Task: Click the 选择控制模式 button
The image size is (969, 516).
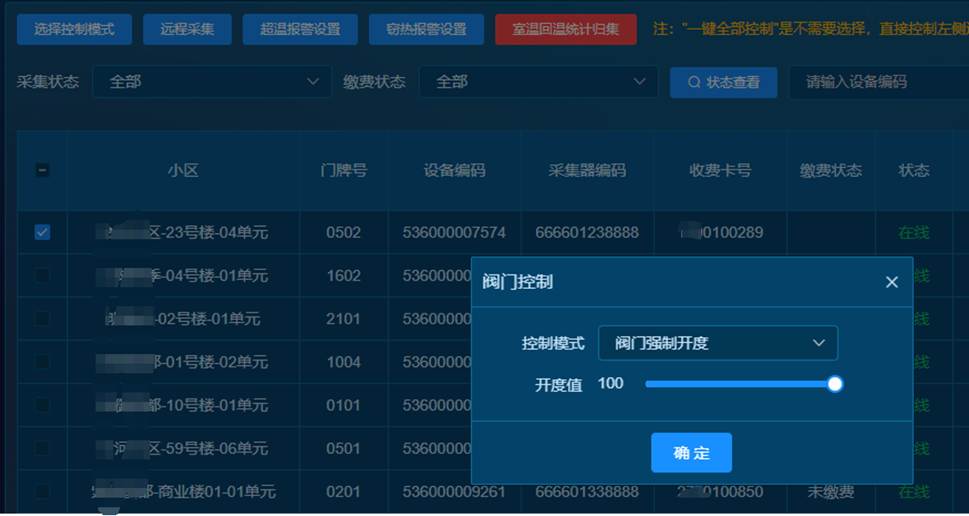Action: click(x=74, y=29)
